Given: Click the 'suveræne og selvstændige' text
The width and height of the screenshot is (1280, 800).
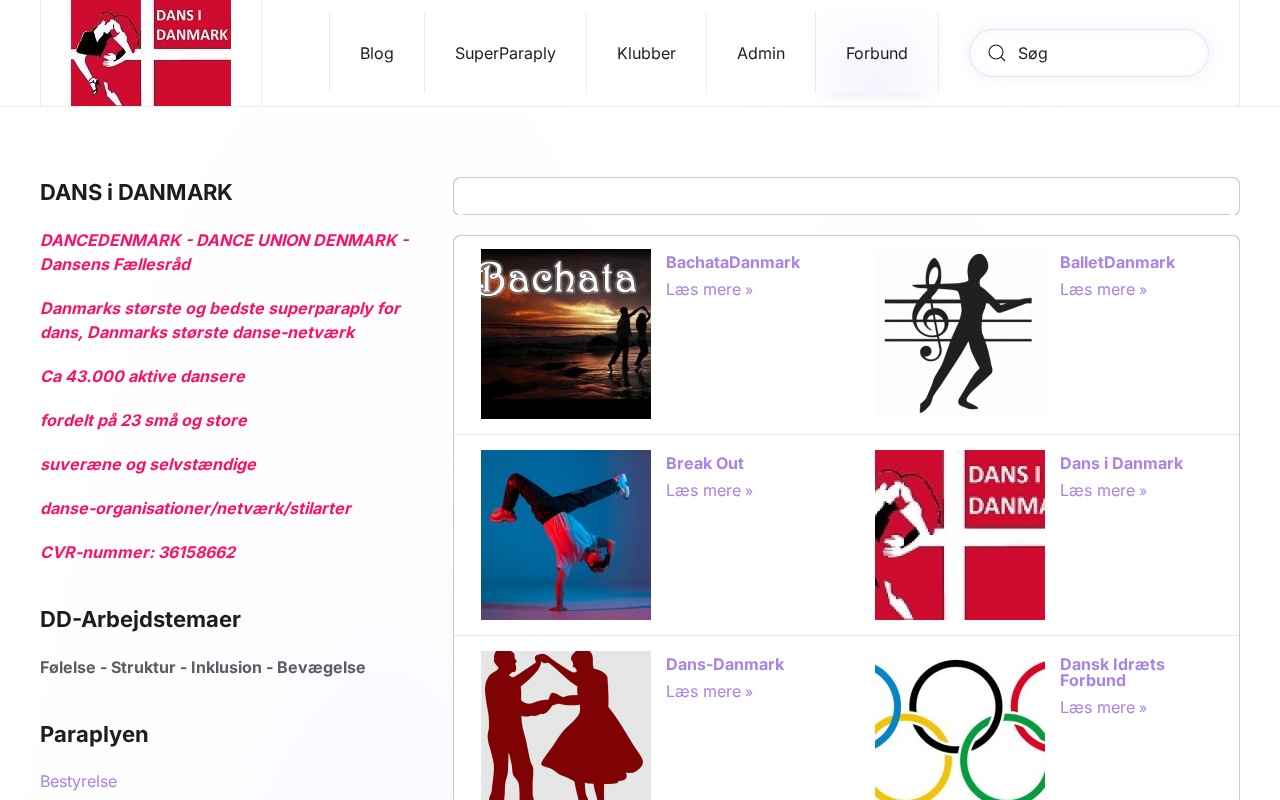Looking at the screenshot, I should 148,464.
